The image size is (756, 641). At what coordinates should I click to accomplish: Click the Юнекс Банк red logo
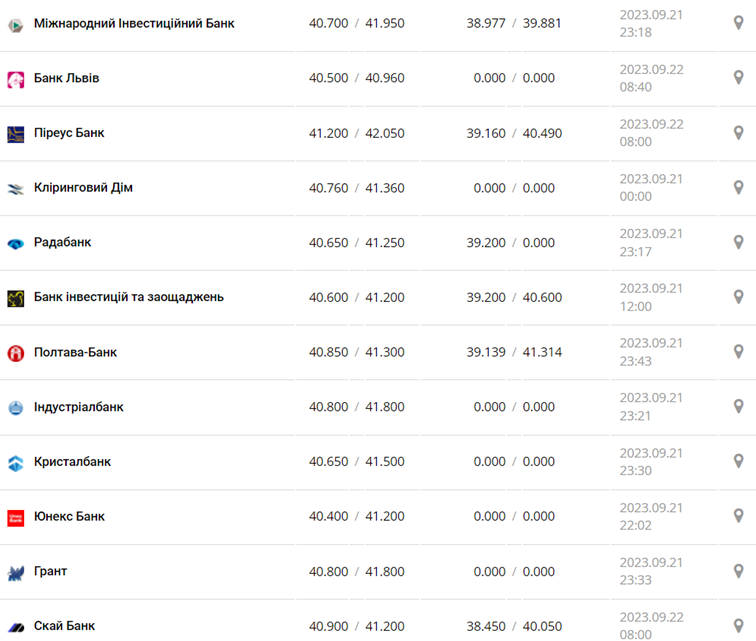16,517
